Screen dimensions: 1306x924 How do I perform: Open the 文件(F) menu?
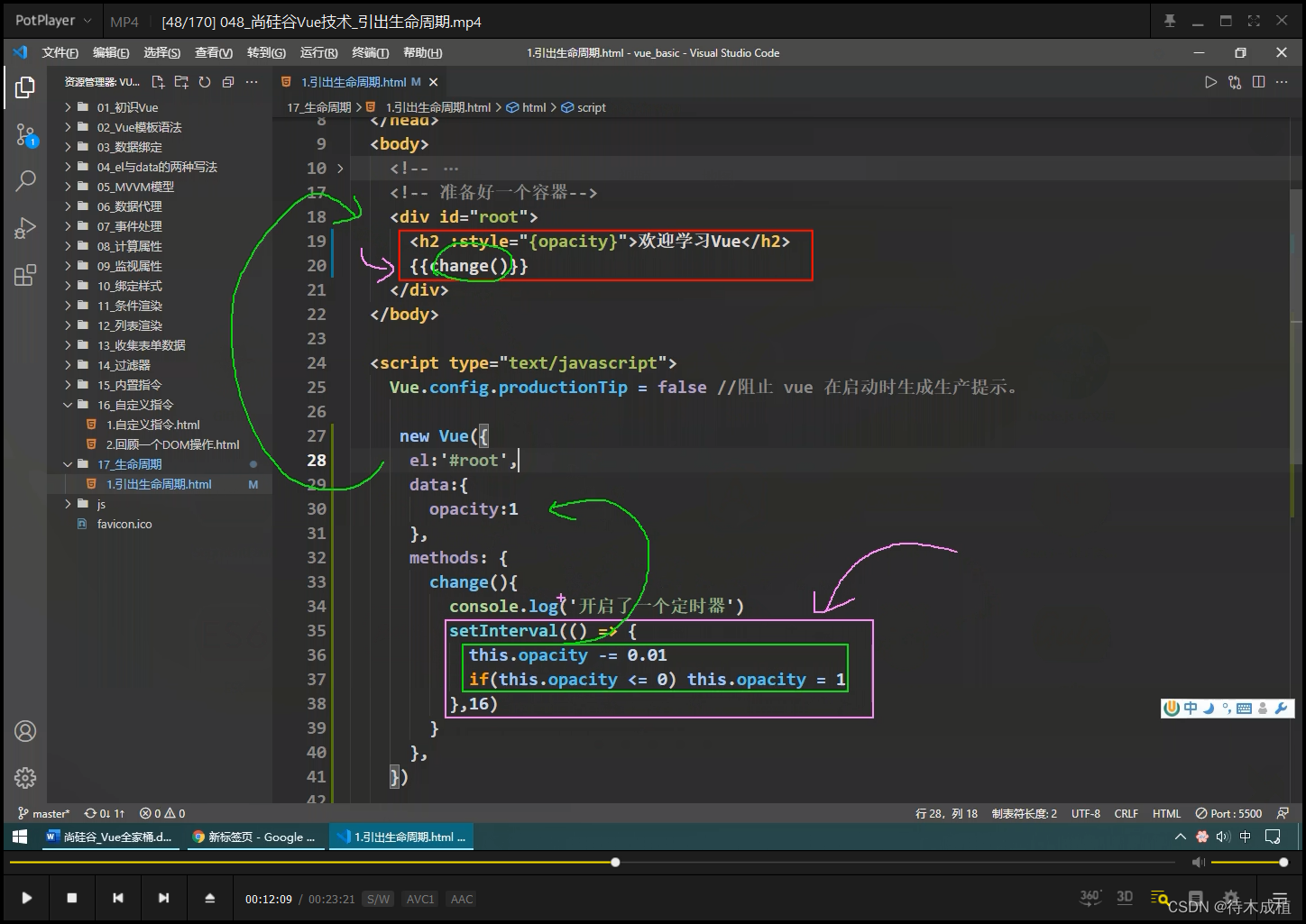coord(60,53)
